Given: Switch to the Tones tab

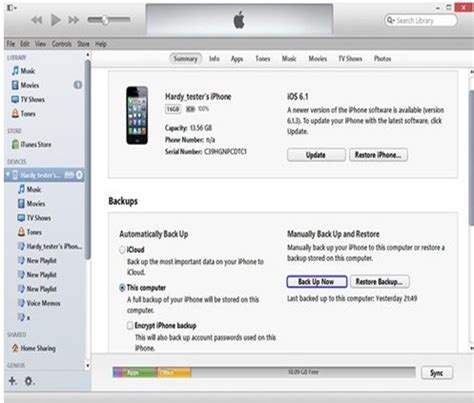Looking at the screenshot, I should [x=263, y=59].
